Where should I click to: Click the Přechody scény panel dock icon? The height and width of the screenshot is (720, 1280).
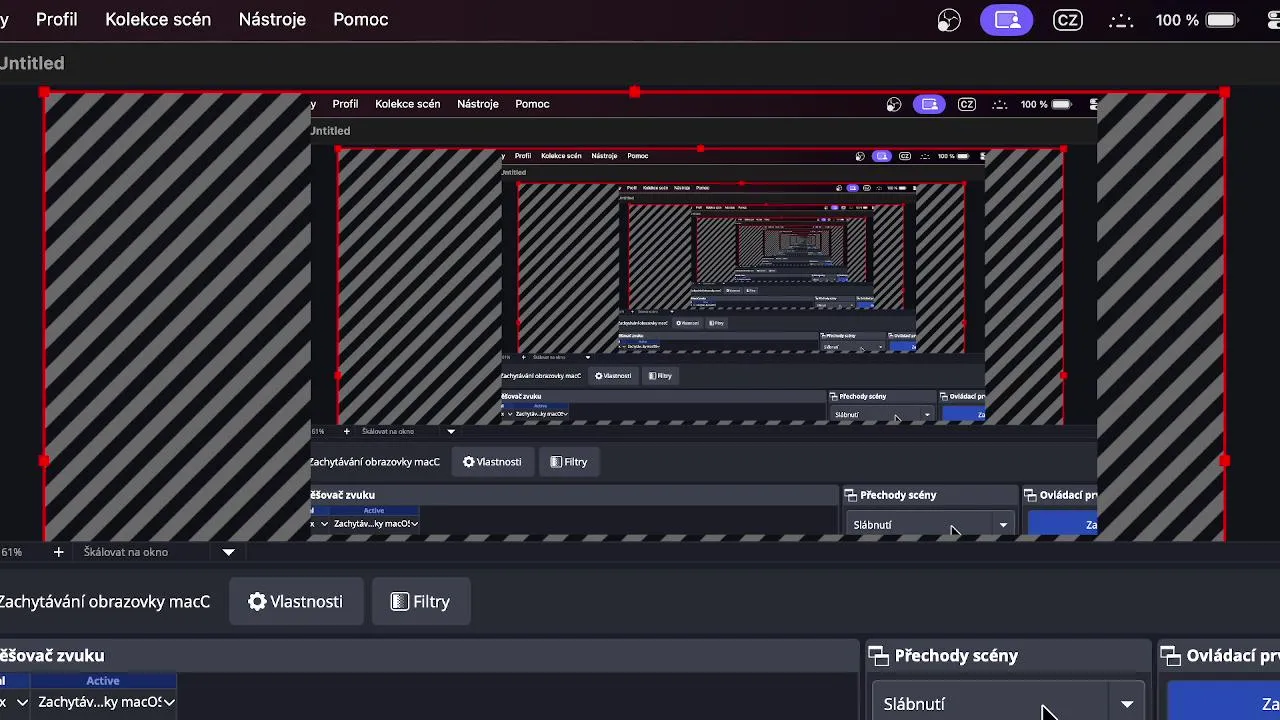[878, 656]
